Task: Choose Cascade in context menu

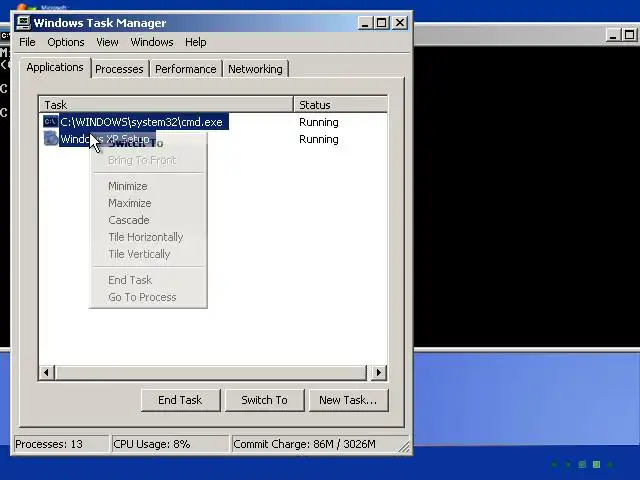Action: pos(148,220)
